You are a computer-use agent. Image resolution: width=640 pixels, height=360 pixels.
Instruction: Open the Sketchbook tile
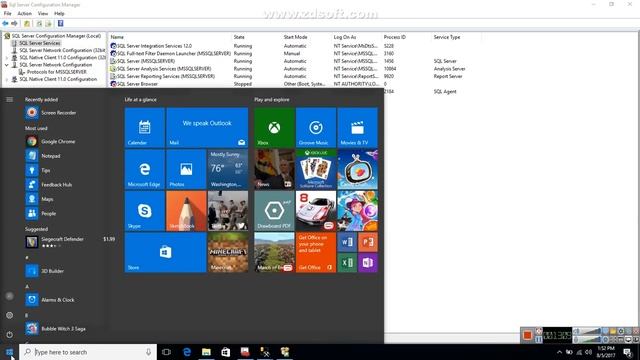[186, 211]
